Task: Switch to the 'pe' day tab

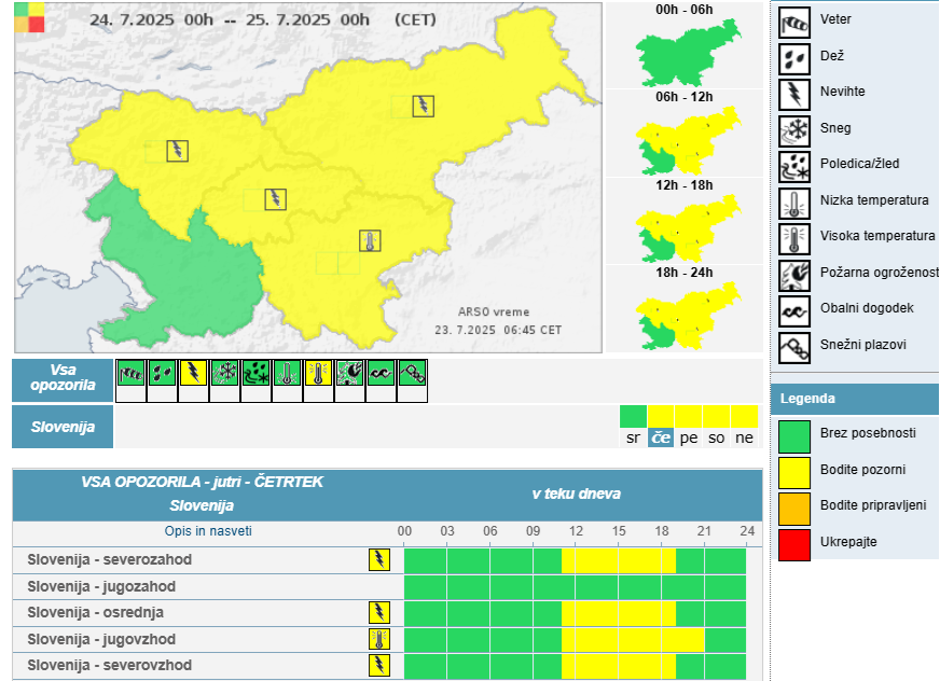Action: 689,438
